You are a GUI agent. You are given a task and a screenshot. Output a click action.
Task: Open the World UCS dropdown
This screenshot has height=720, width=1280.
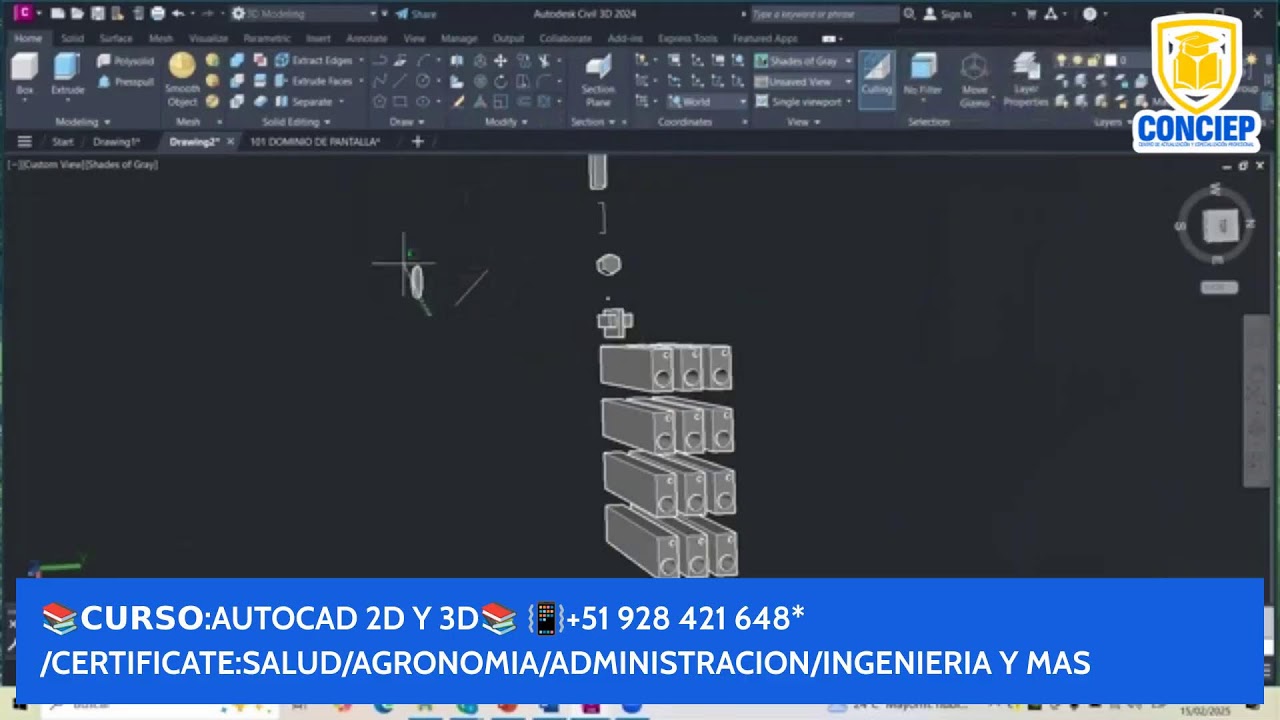click(x=707, y=101)
